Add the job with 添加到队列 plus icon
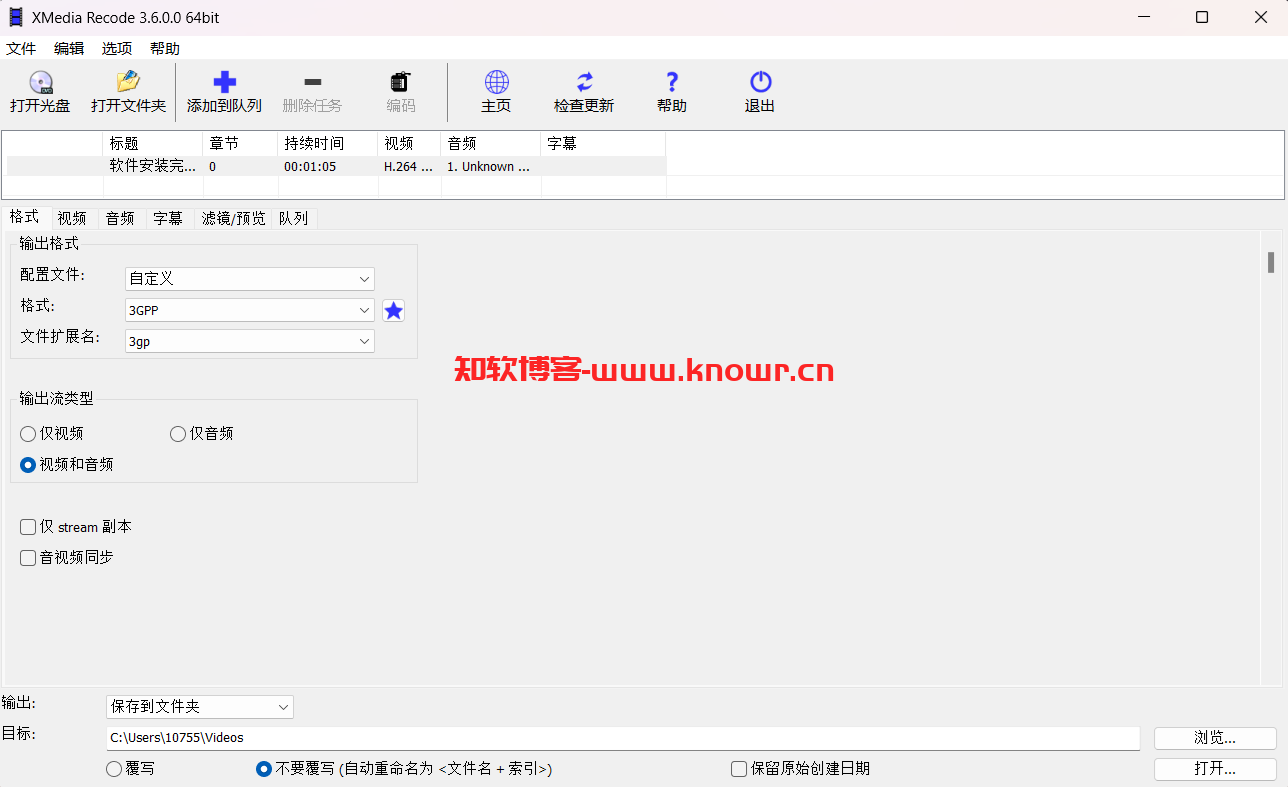This screenshot has height=787, width=1288. [225, 83]
